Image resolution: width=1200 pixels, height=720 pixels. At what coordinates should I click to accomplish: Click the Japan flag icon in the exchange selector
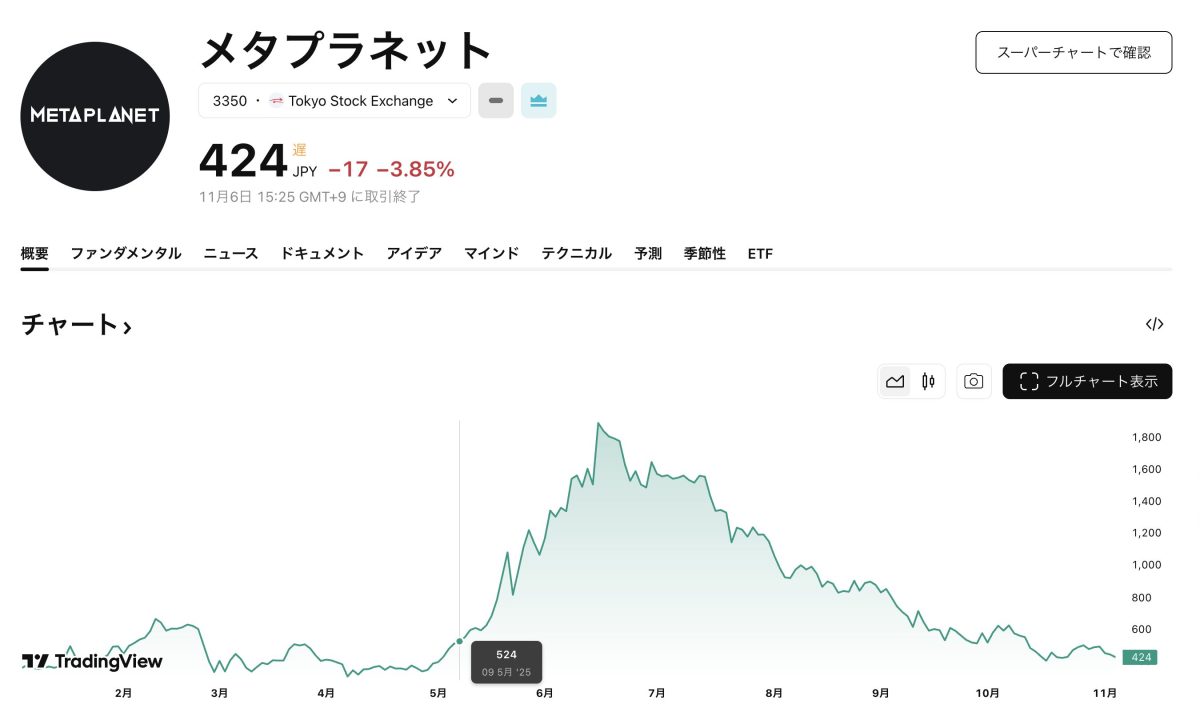[277, 101]
